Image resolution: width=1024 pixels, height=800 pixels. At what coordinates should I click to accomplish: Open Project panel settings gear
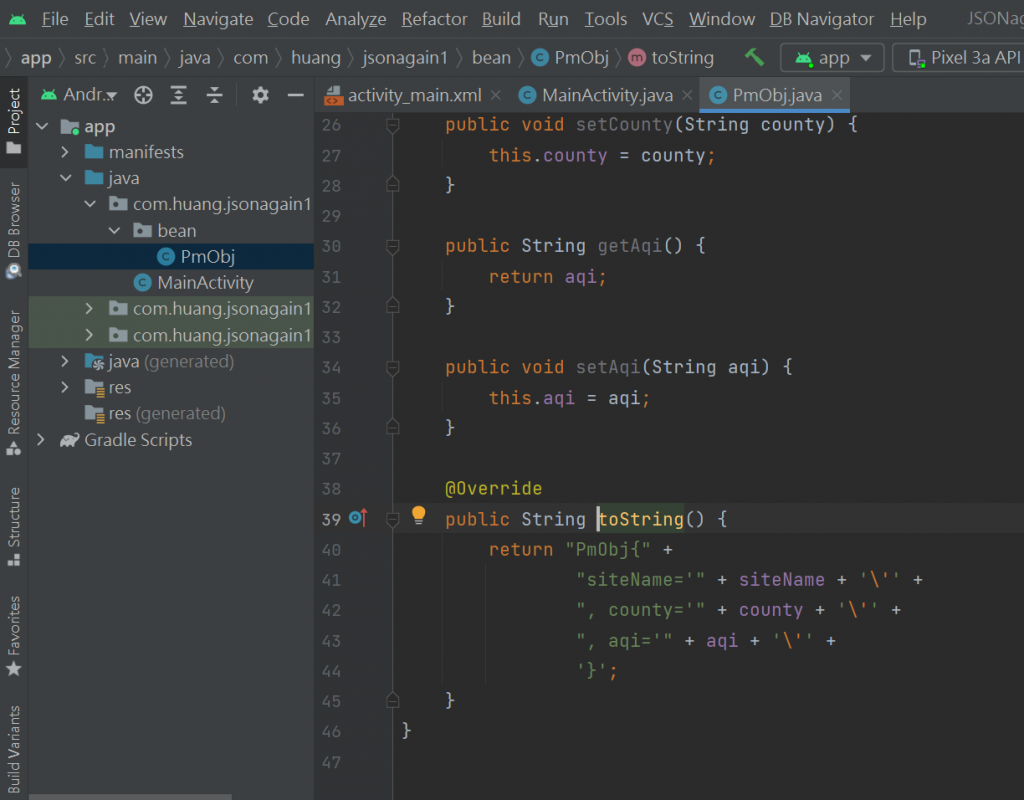tap(260, 95)
